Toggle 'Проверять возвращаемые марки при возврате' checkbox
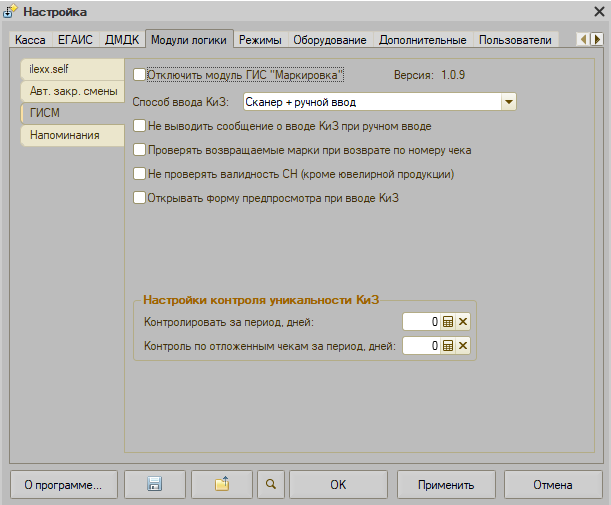Image resolution: width=611 pixels, height=505 pixels. click(140, 150)
